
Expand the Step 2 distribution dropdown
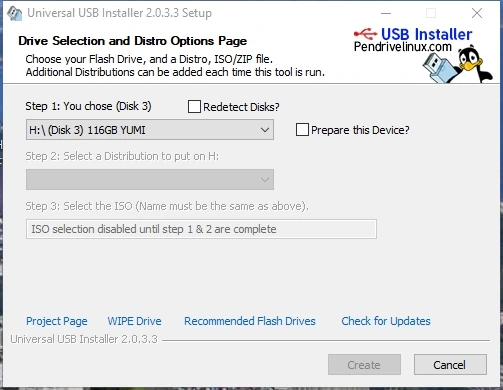pos(150,180)
